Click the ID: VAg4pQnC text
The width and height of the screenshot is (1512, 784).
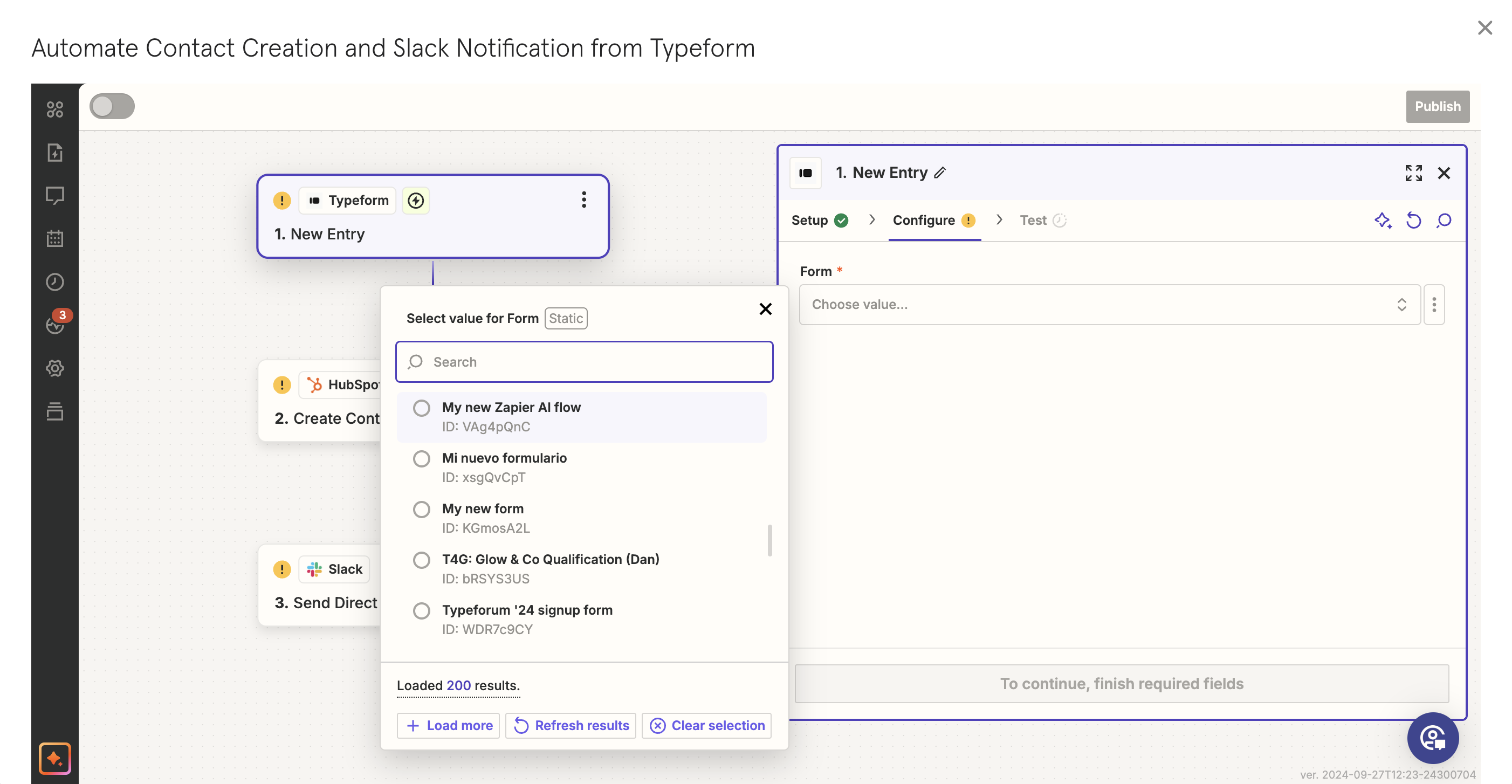[486, 427]
